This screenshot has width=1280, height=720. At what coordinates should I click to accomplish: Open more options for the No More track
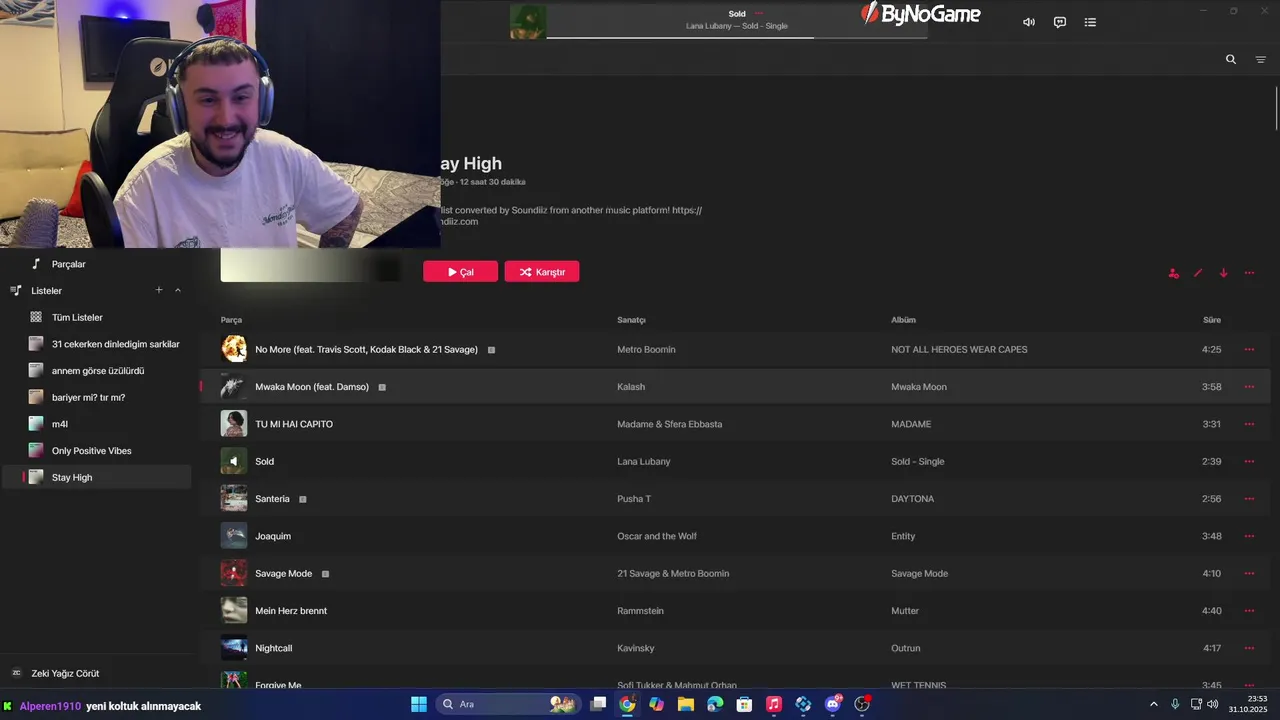coord(1249,349)
